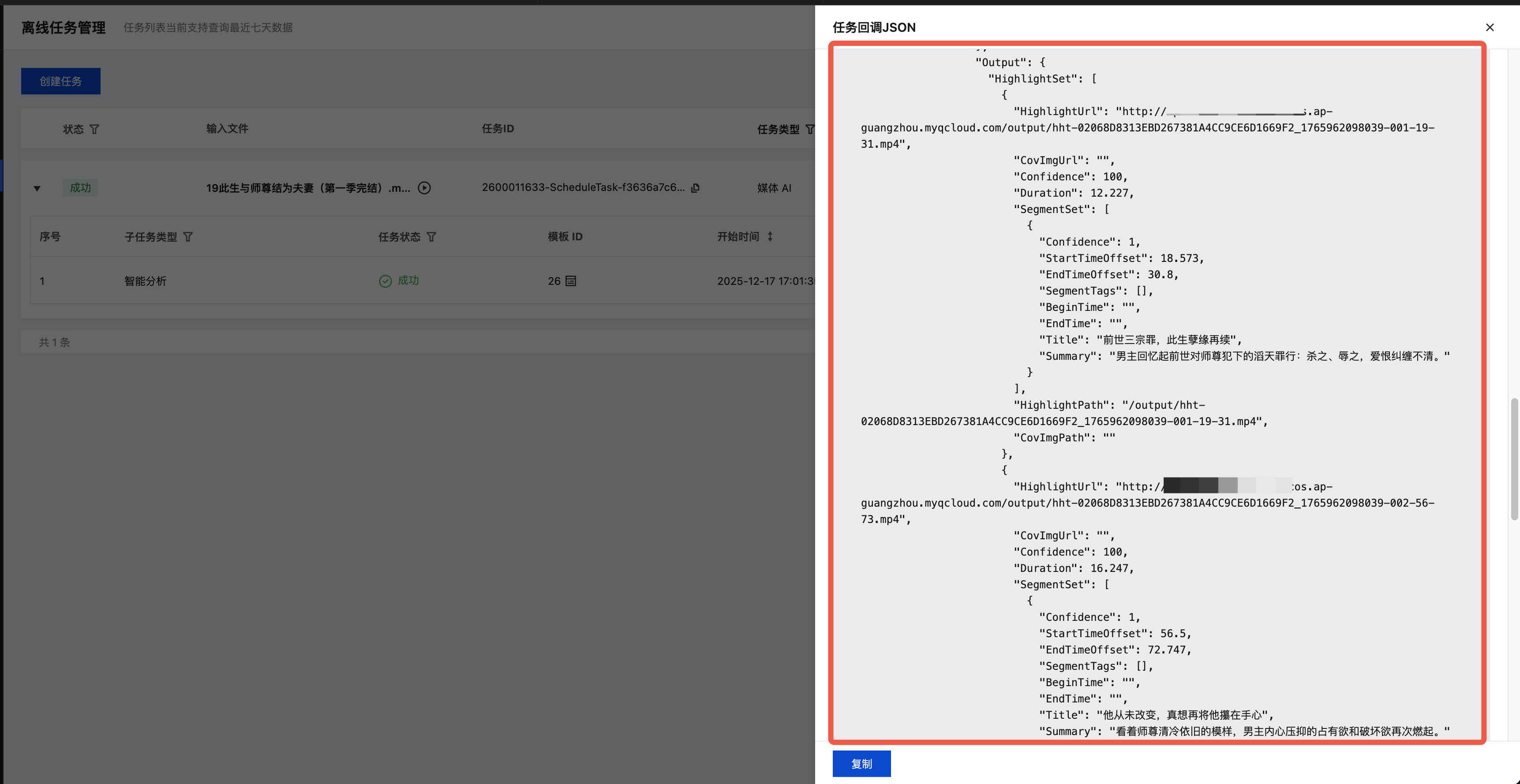Close the task callback JSON panel
Viewport: 1520px width, 784px height.
coord(1489,27)
